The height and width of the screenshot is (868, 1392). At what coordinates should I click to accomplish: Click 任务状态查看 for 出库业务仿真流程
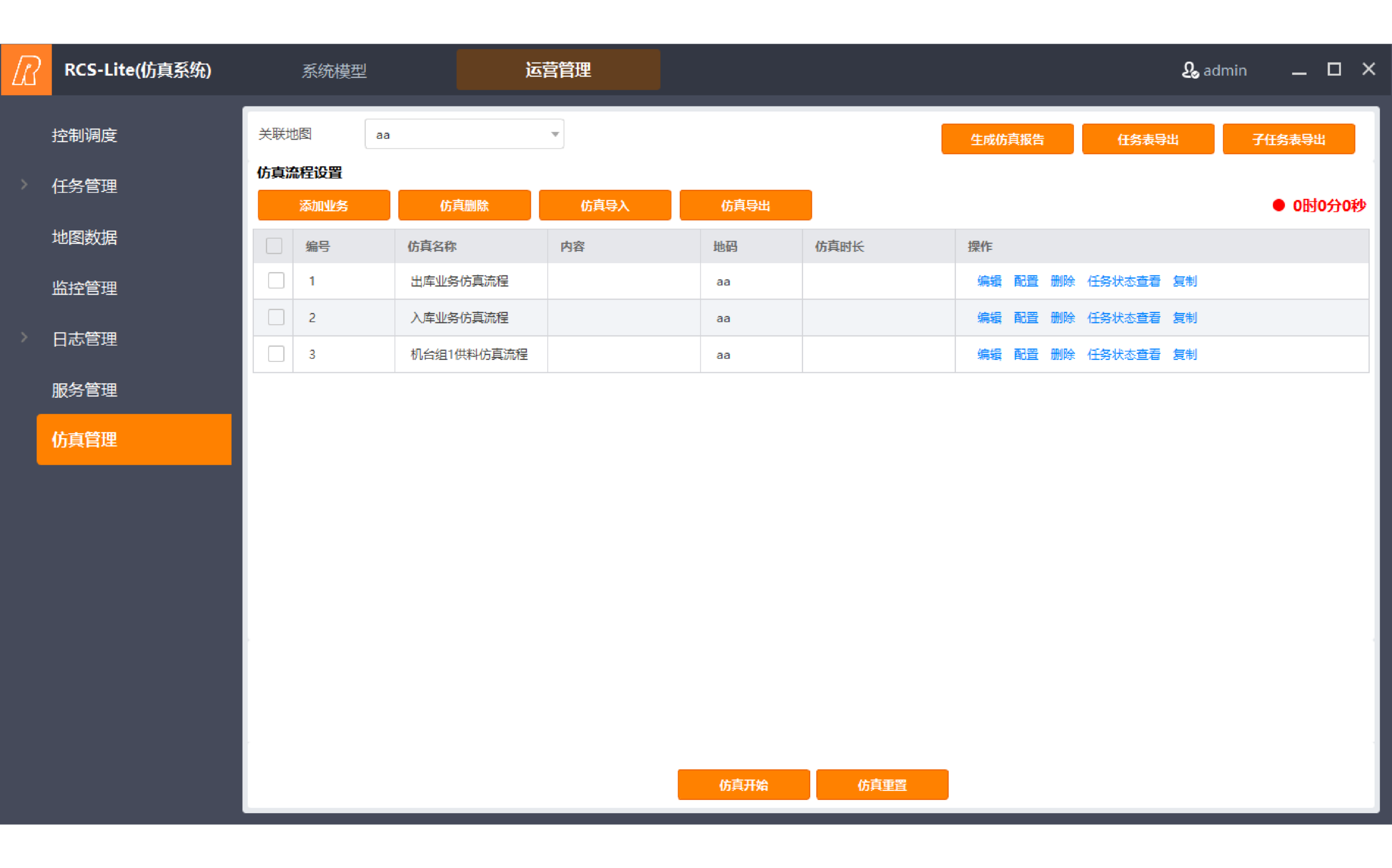1123,280
